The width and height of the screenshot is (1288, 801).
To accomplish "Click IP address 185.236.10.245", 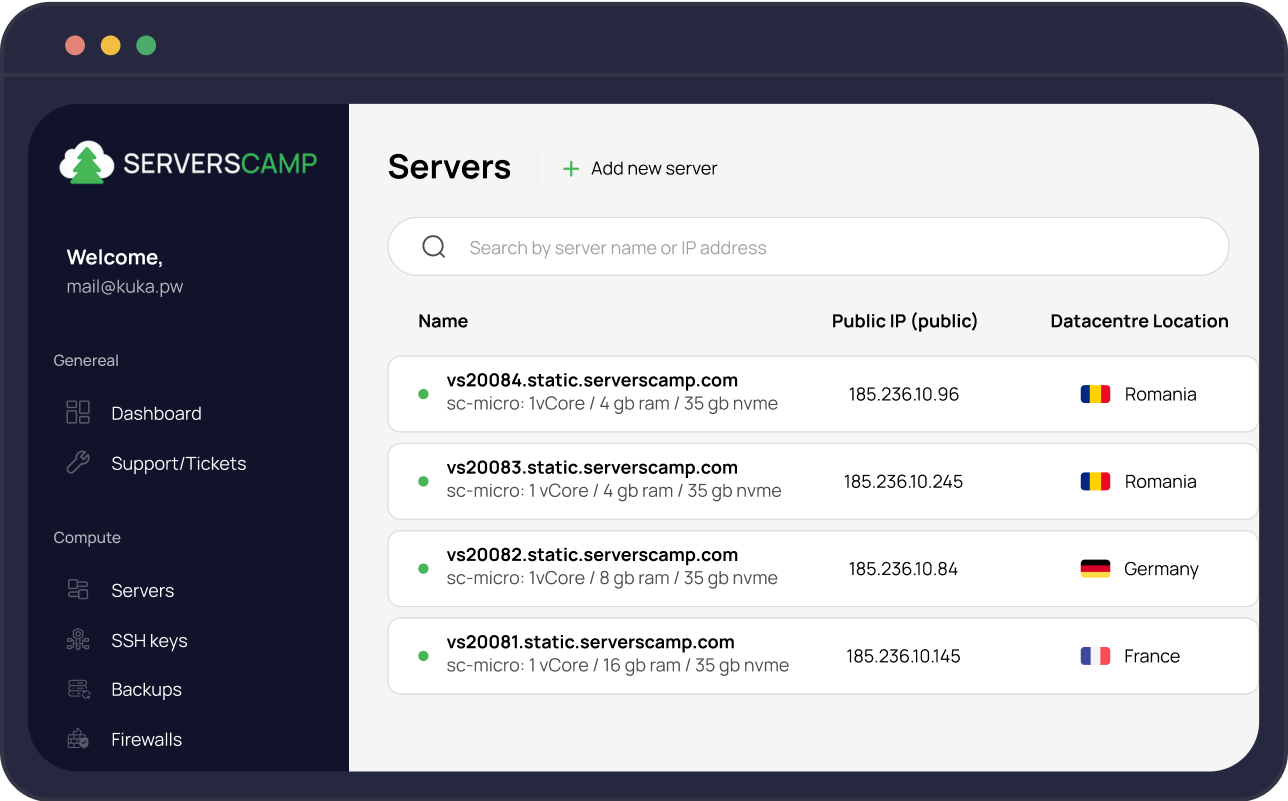I will (x=903, y=482).
